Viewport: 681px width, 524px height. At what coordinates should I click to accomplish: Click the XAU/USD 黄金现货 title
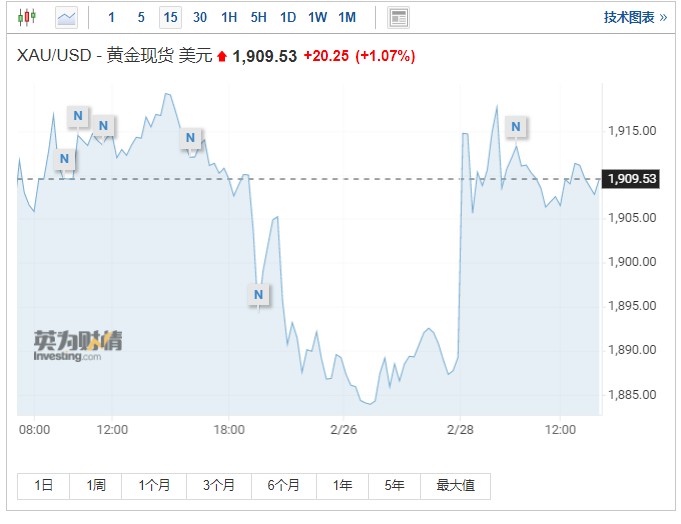[x=115, y=56]
